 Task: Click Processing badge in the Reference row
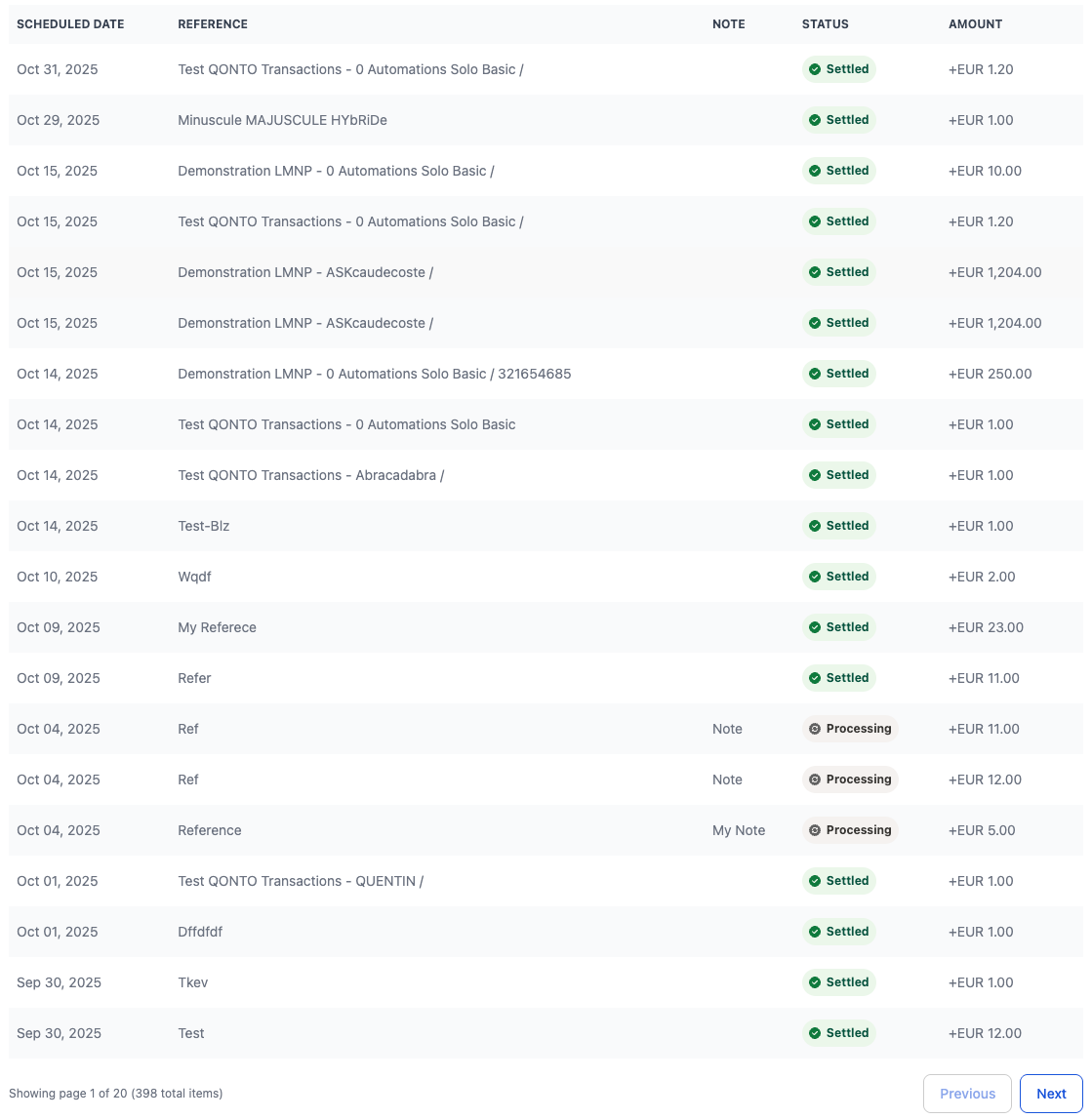tap(849, 830)
